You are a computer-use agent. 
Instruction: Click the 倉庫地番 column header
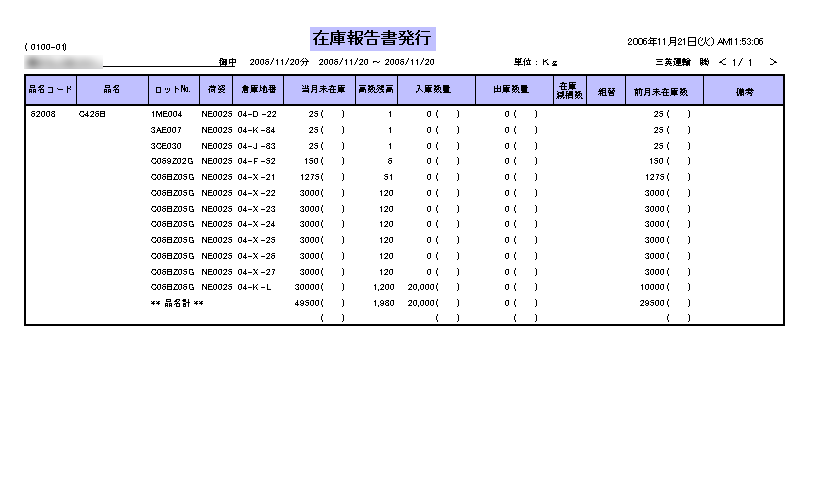click(x=258, y=90)
